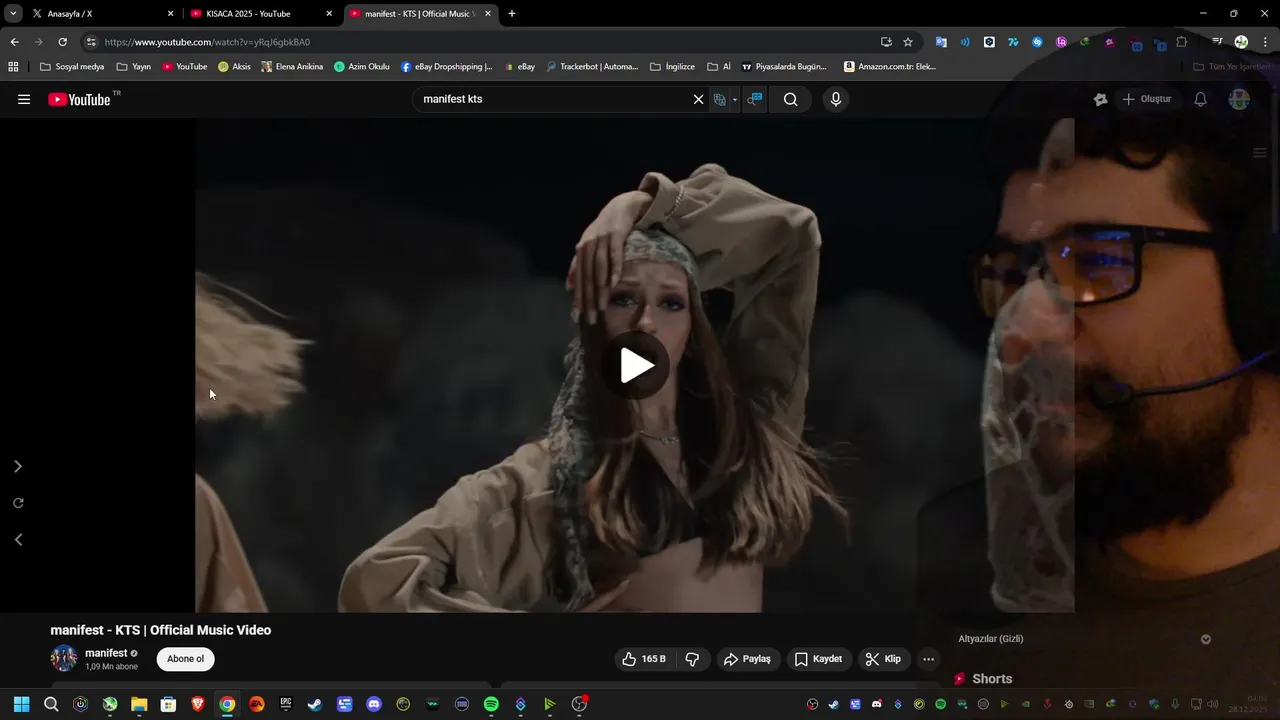Viewport: 1280px width, 720px height.
Task: Subscribe with Abone ol button
Action: 185,659
